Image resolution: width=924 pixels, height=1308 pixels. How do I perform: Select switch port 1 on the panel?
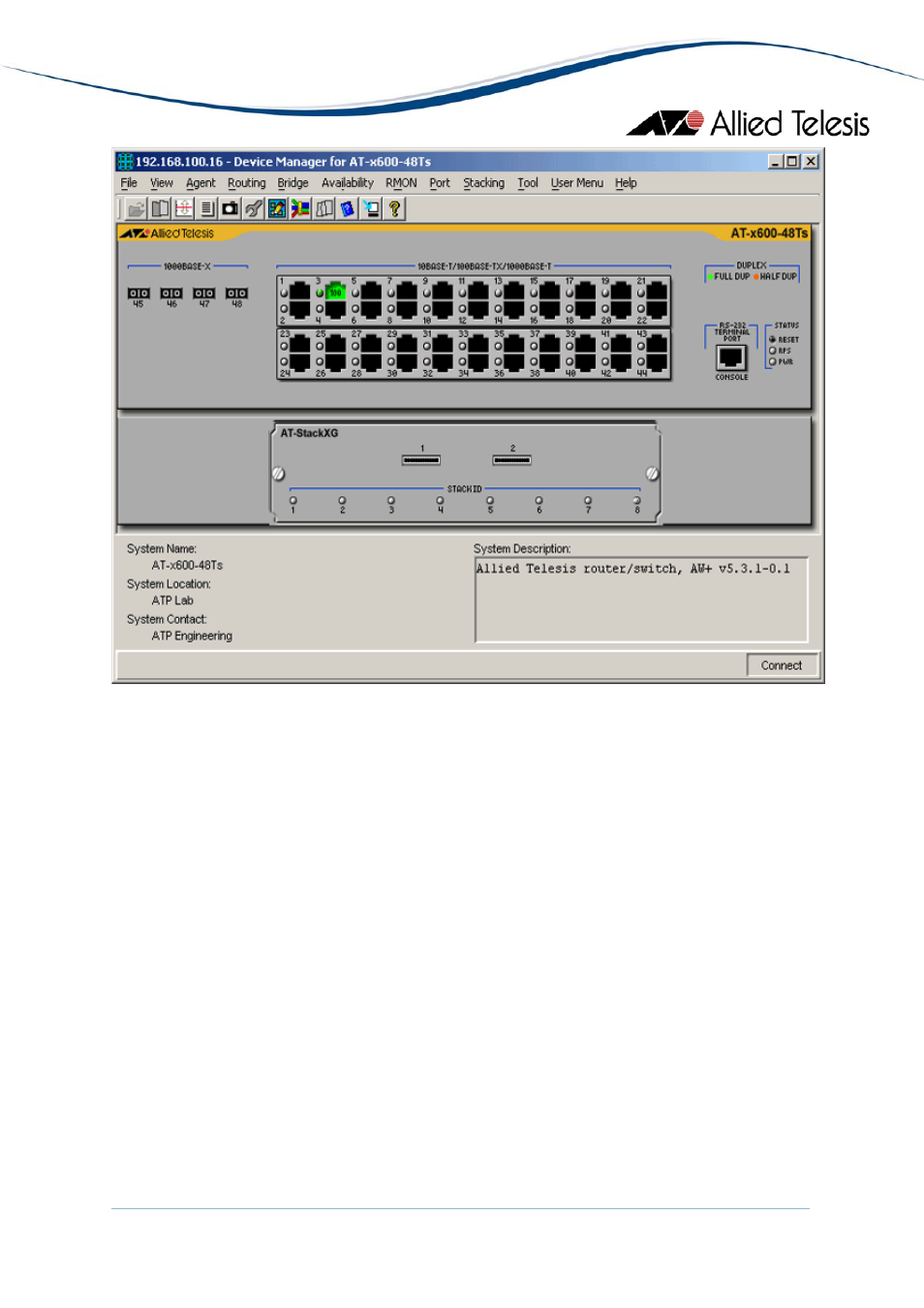(x=299, y=291)
